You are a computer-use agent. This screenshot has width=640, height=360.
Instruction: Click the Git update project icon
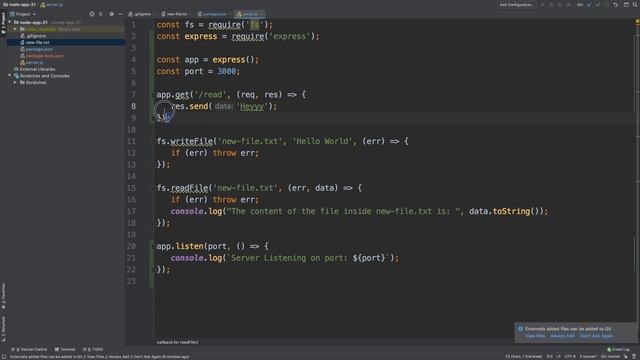589,4
